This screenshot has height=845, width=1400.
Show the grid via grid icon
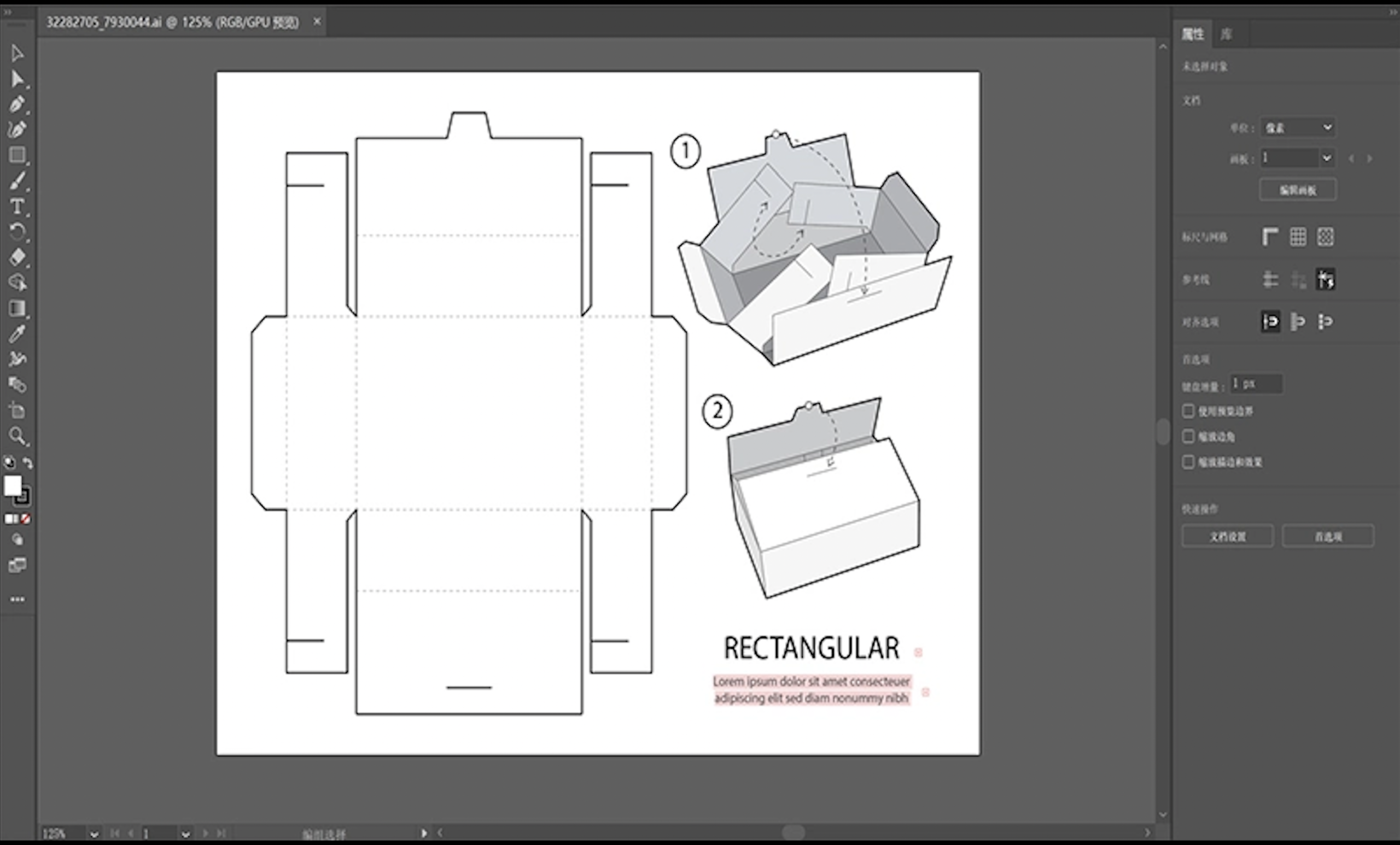tap(1298, 237)
